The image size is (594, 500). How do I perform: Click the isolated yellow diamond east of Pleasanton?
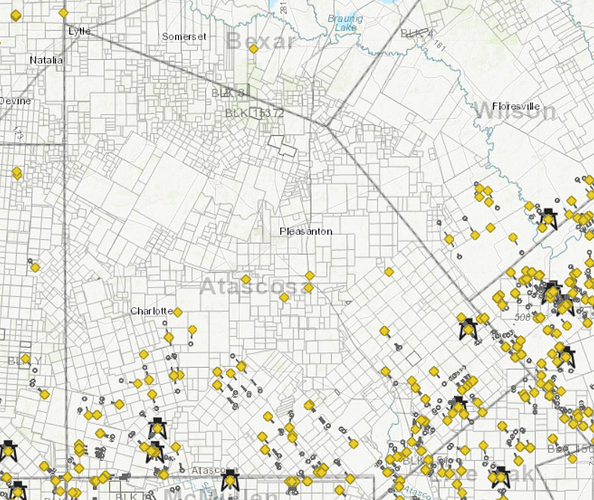pyautogui.click(x=389, y=272)
